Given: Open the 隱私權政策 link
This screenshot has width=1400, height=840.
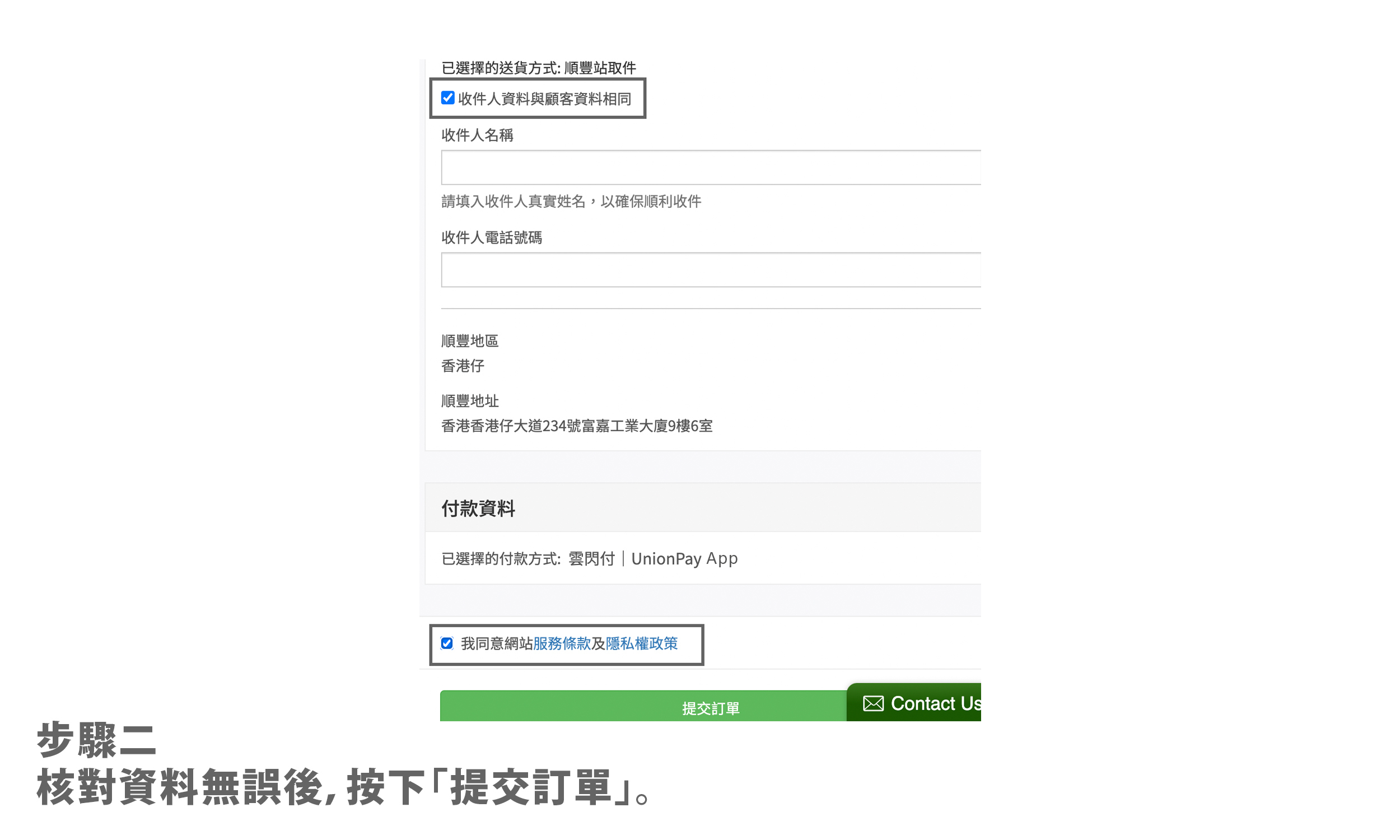Looking at the screenshot, I should (641, 643).
